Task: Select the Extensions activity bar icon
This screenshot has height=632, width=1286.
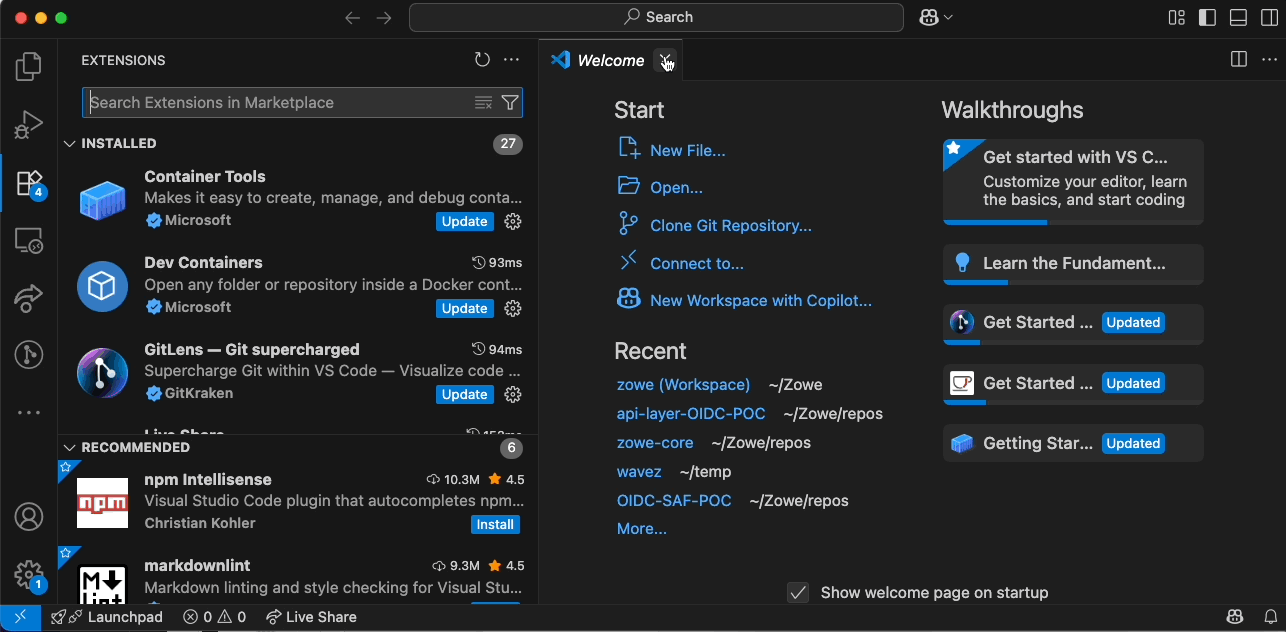Action: [x=28, y=183]
